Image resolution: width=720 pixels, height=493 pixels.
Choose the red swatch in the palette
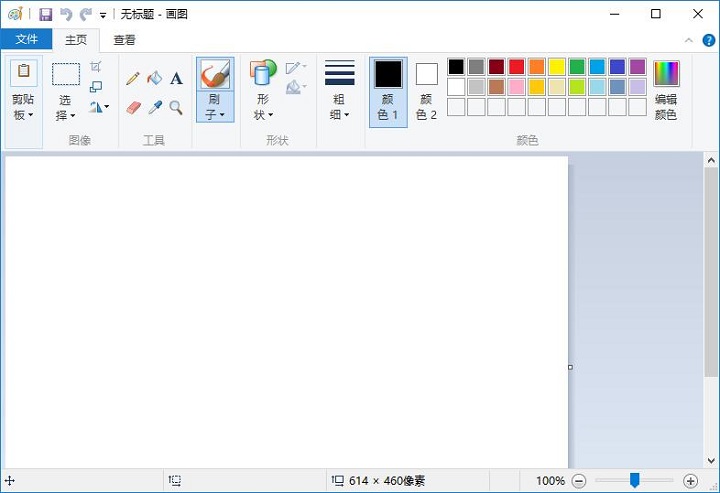[516, 67]
